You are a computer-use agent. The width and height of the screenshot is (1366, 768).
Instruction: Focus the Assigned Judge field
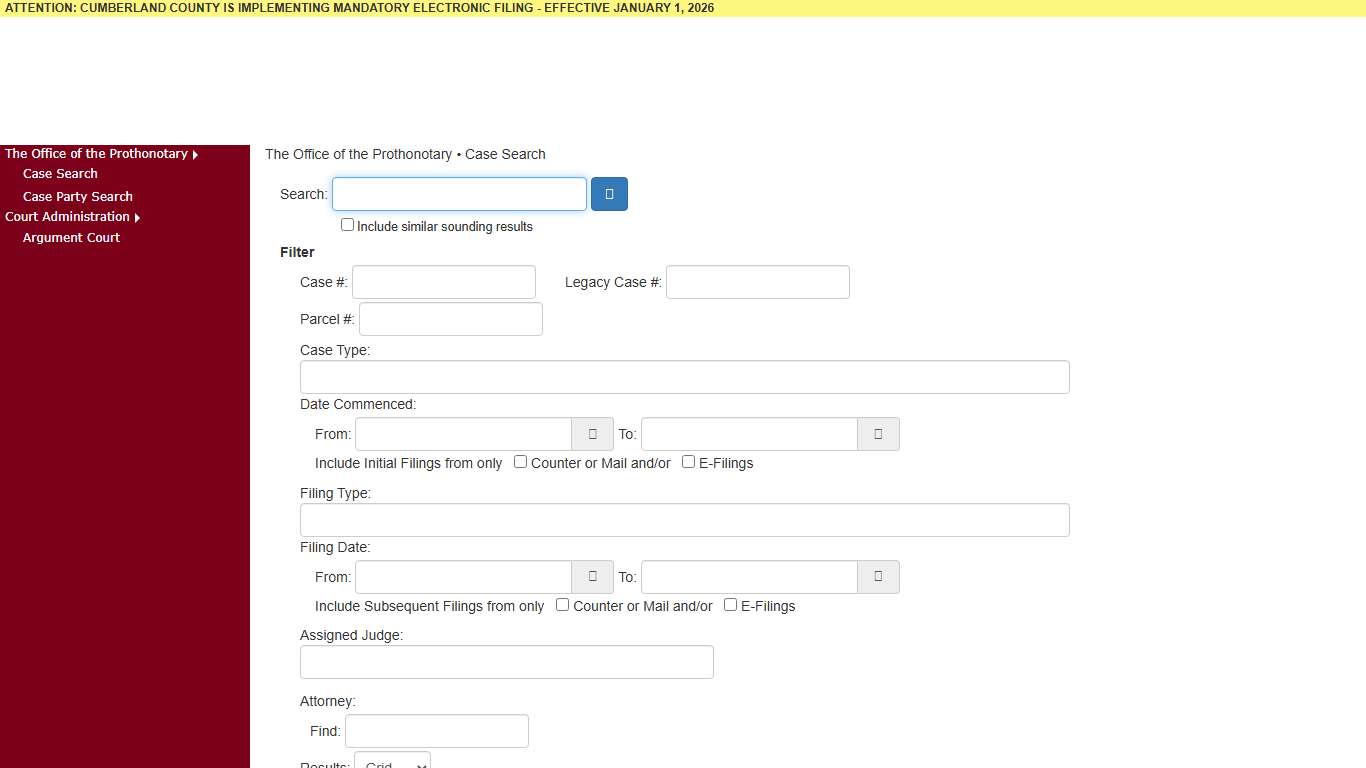click(506, 662)
